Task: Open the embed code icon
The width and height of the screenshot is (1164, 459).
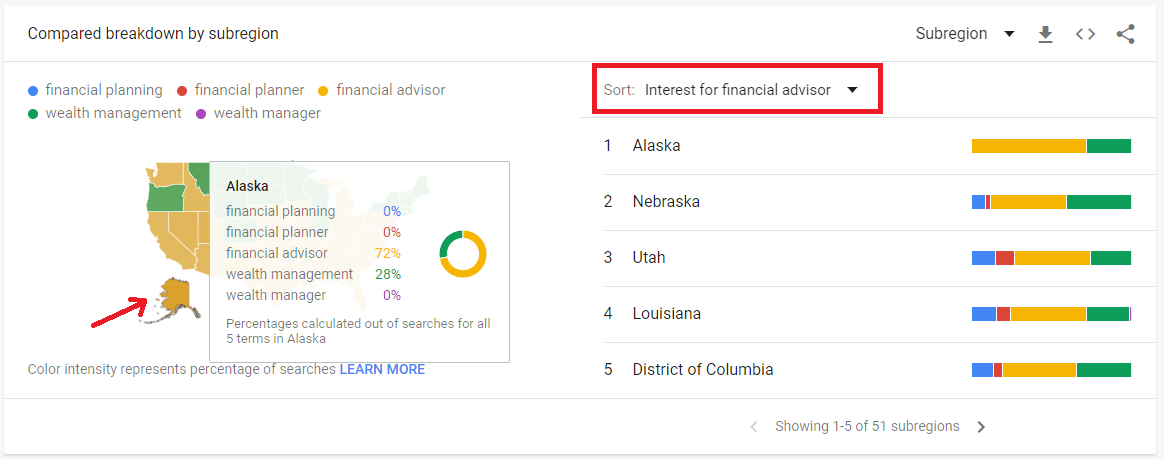Action: [1085, 34]
